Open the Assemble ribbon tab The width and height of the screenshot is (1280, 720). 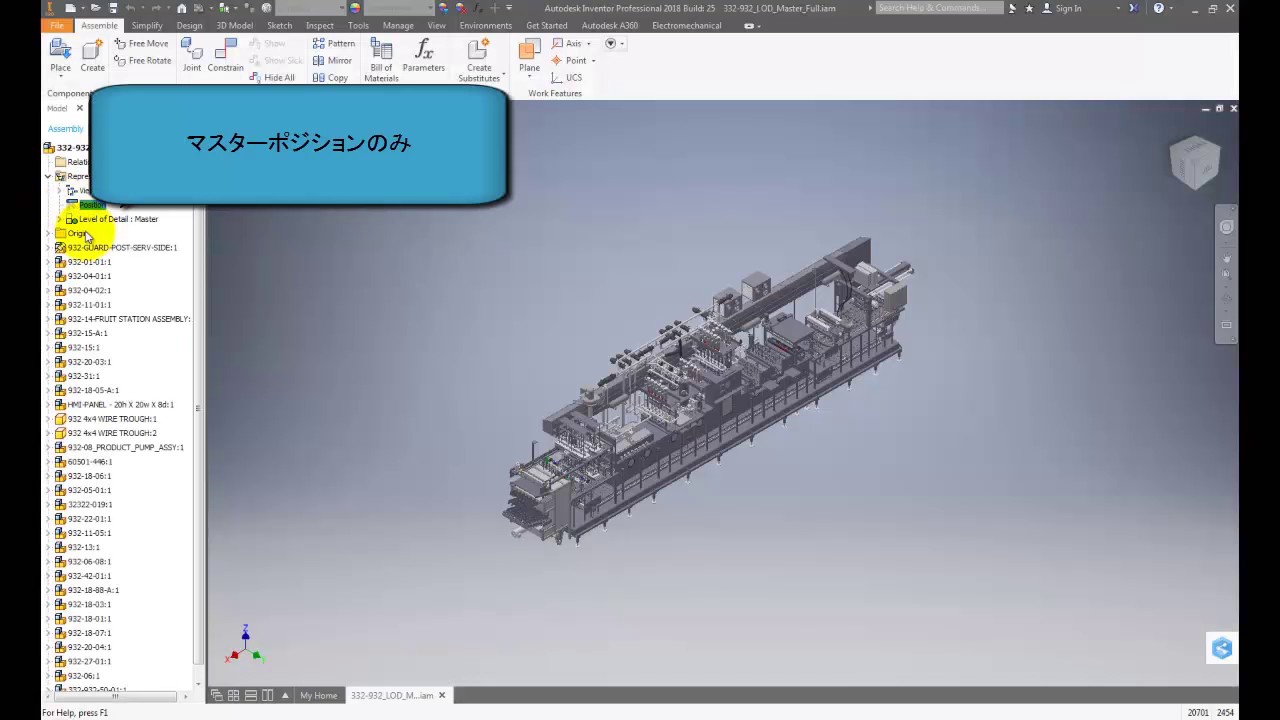pos(99,25)
